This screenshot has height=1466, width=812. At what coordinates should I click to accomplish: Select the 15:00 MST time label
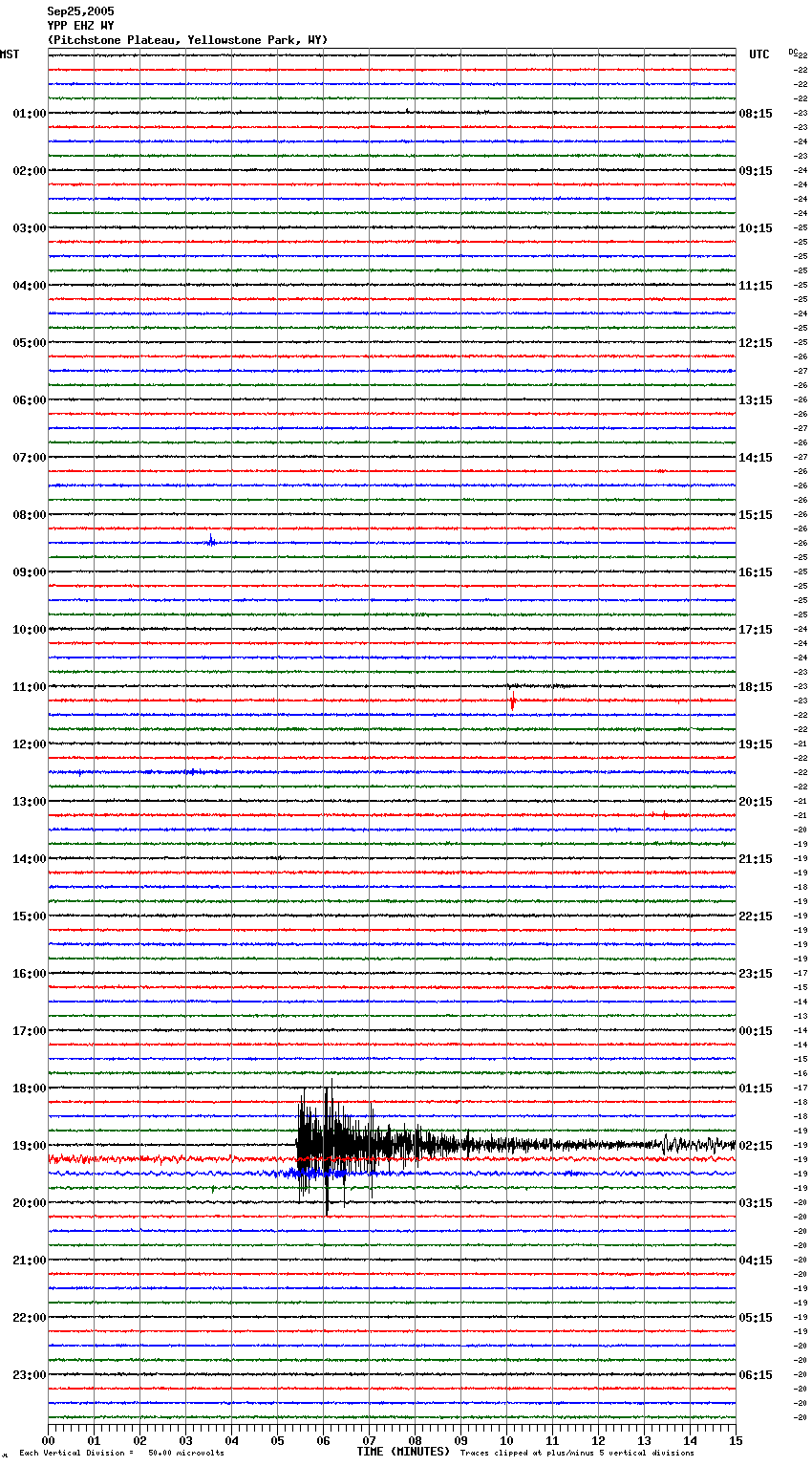[x=30, y=916]
